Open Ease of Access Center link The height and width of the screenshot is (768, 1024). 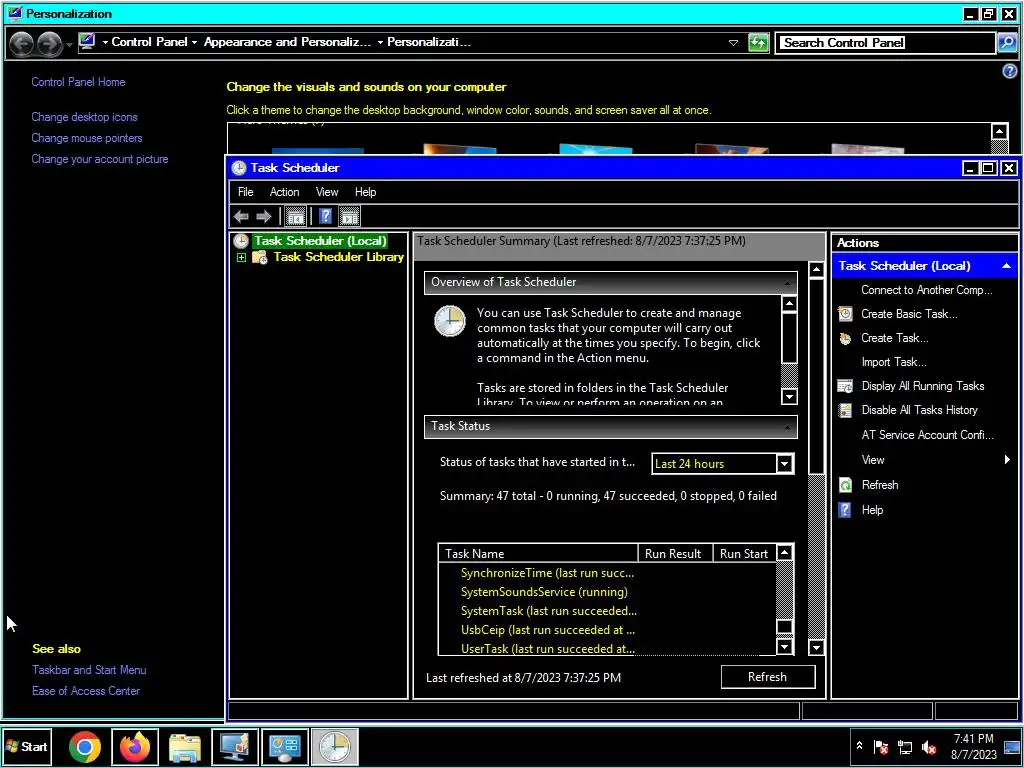[86, 691]
